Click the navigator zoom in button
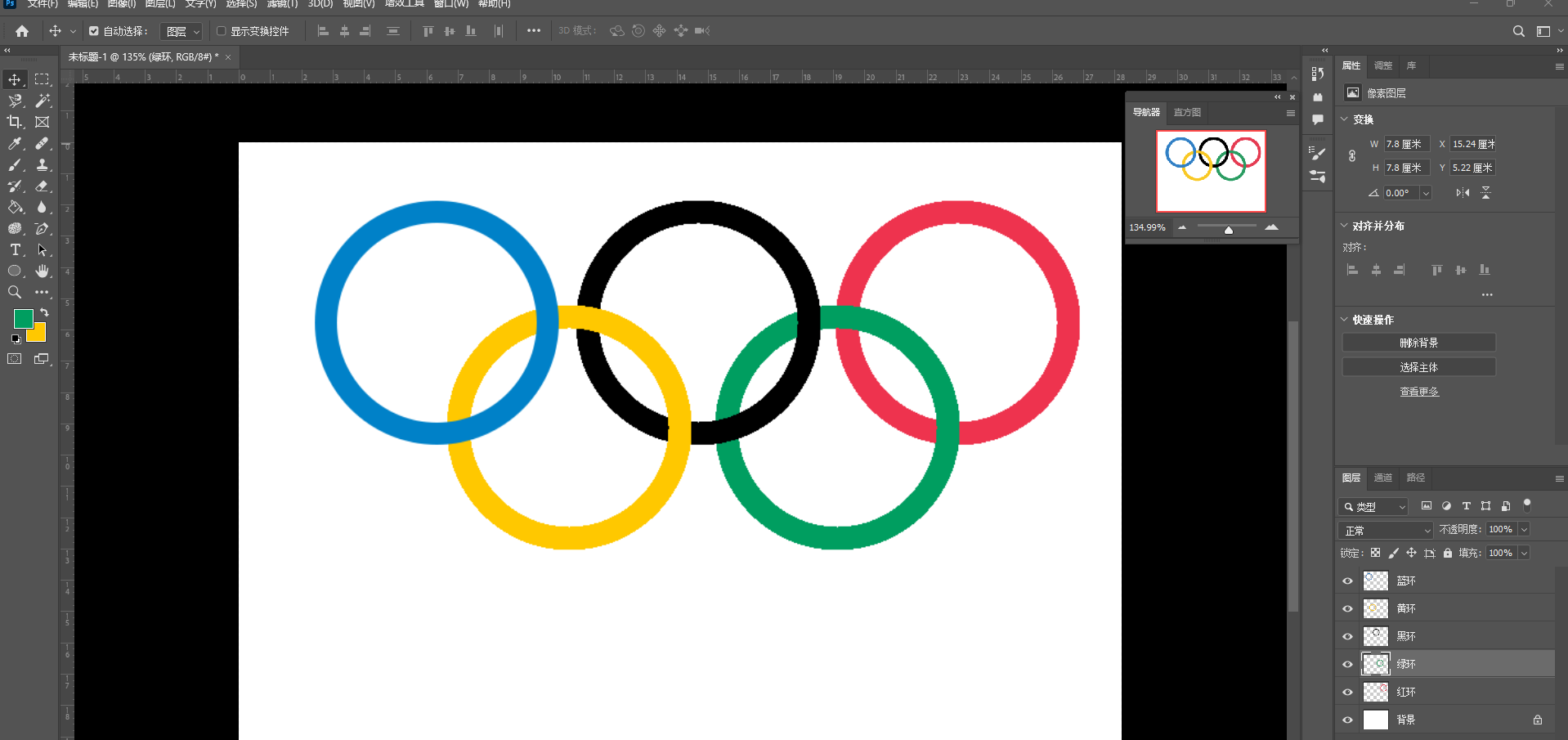The image size is (1568, 740). [x=1271, y=227]
